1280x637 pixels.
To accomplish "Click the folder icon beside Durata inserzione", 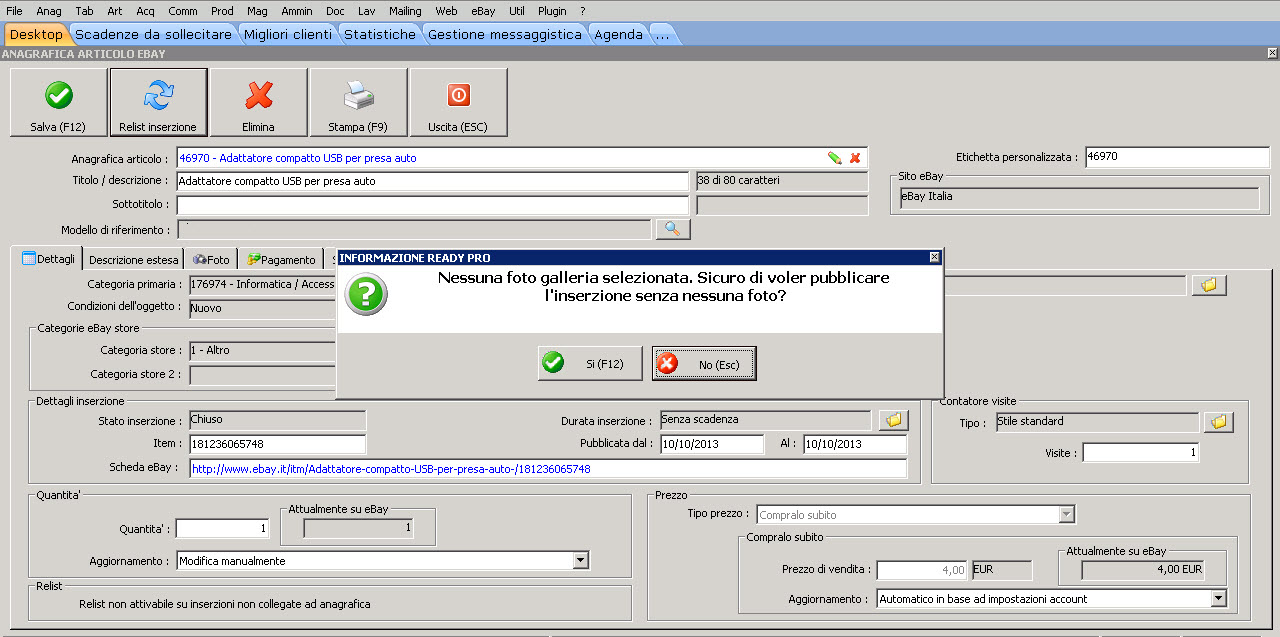I will (895, 420).
